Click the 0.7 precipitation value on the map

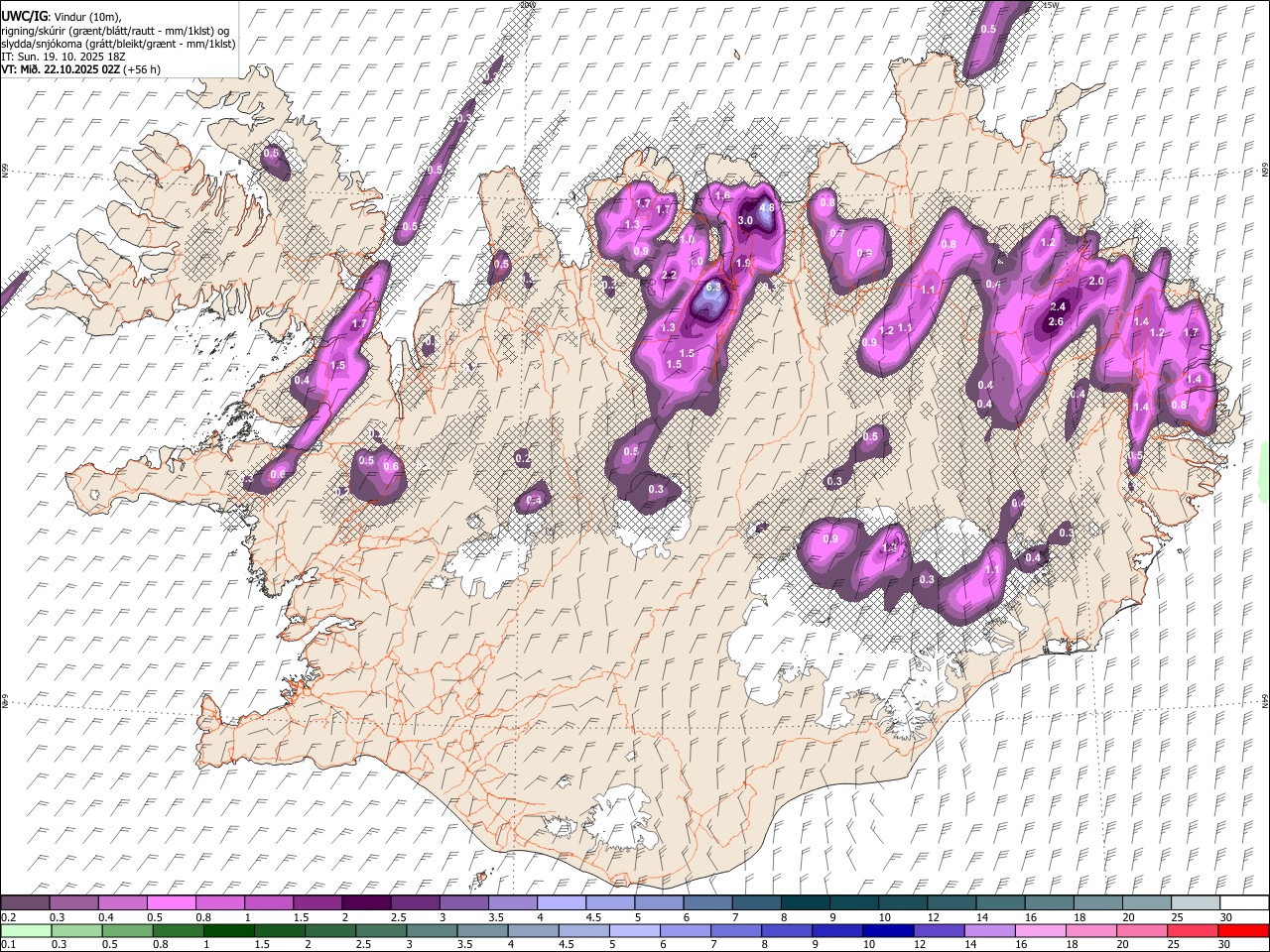tap(836, 234)
